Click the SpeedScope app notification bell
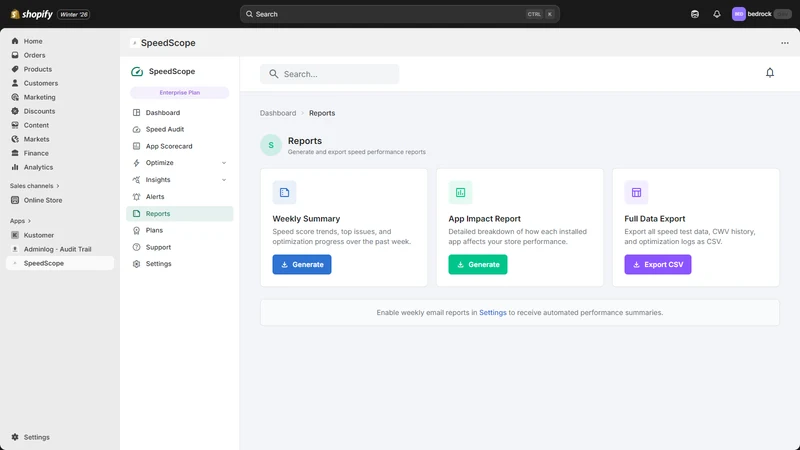This screenshot has height=450, width=800. coord(769,73)
